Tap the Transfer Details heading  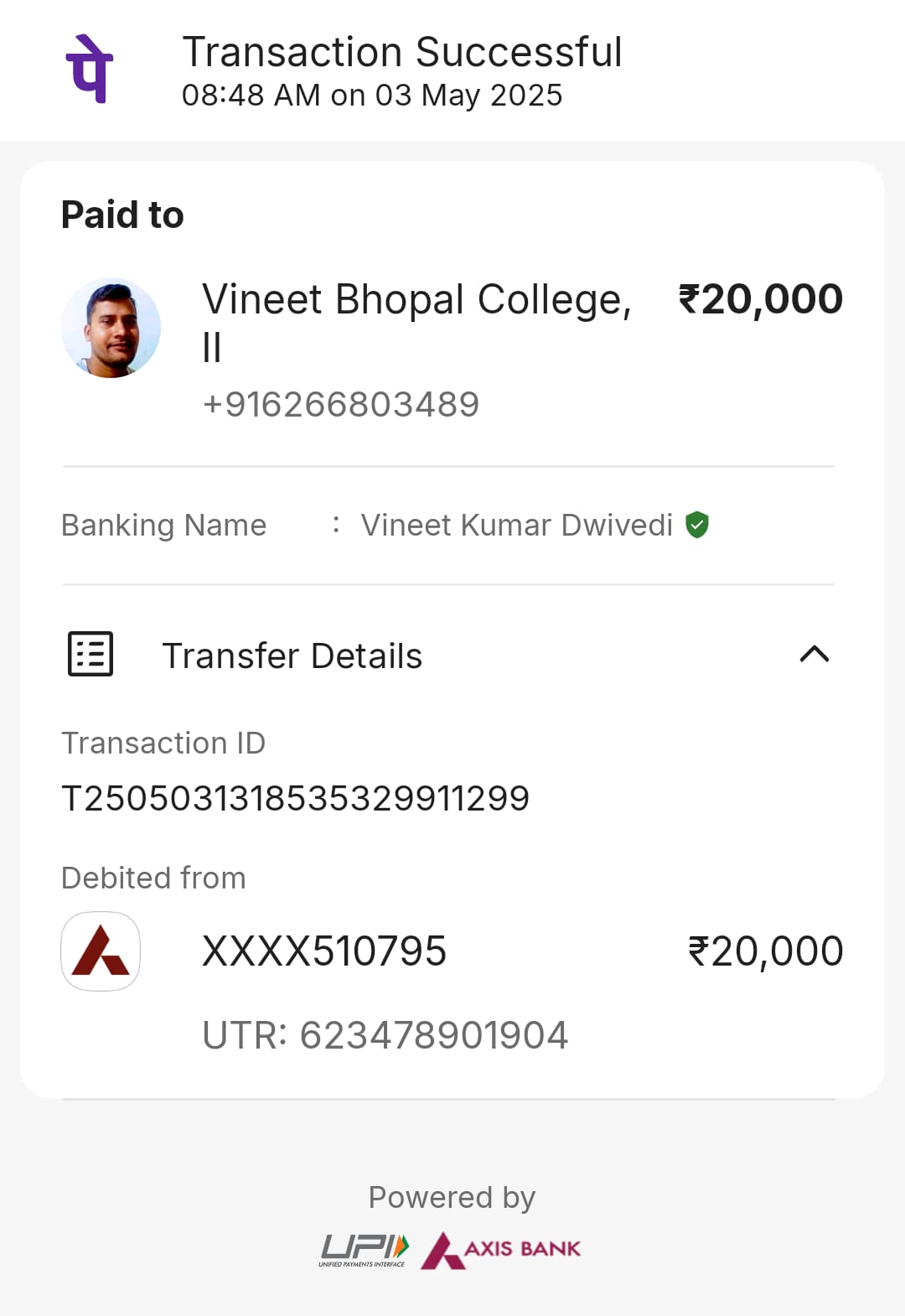(x=292, y=655)
